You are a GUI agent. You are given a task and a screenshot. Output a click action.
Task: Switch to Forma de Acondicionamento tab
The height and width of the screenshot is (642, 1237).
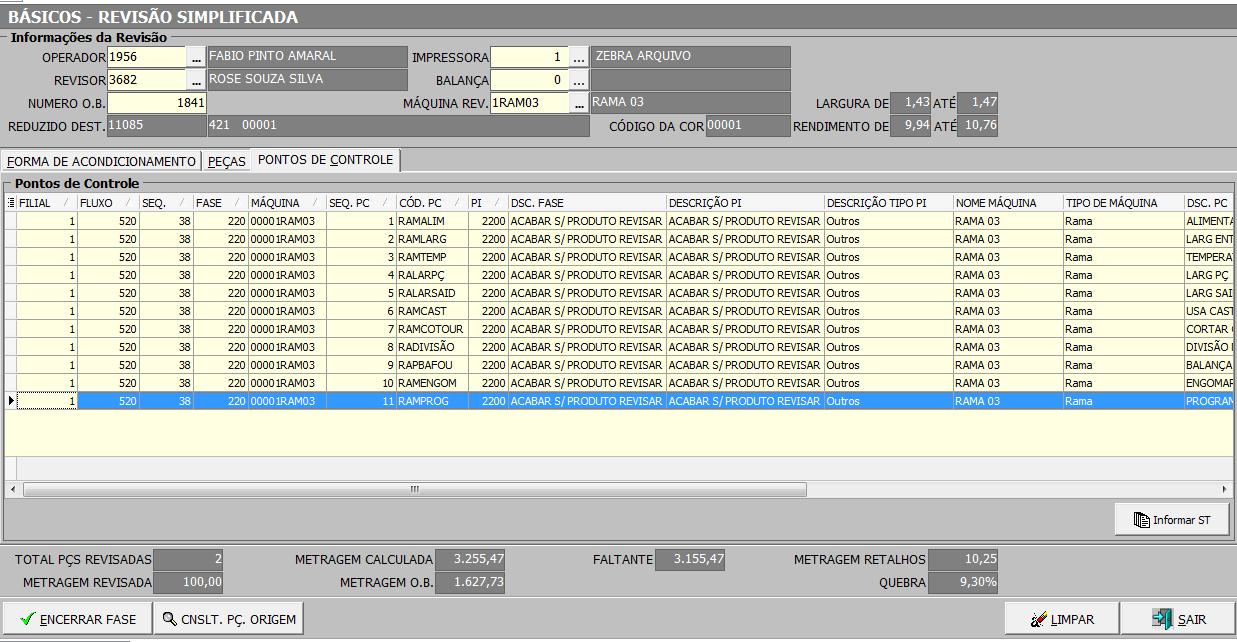101,161
